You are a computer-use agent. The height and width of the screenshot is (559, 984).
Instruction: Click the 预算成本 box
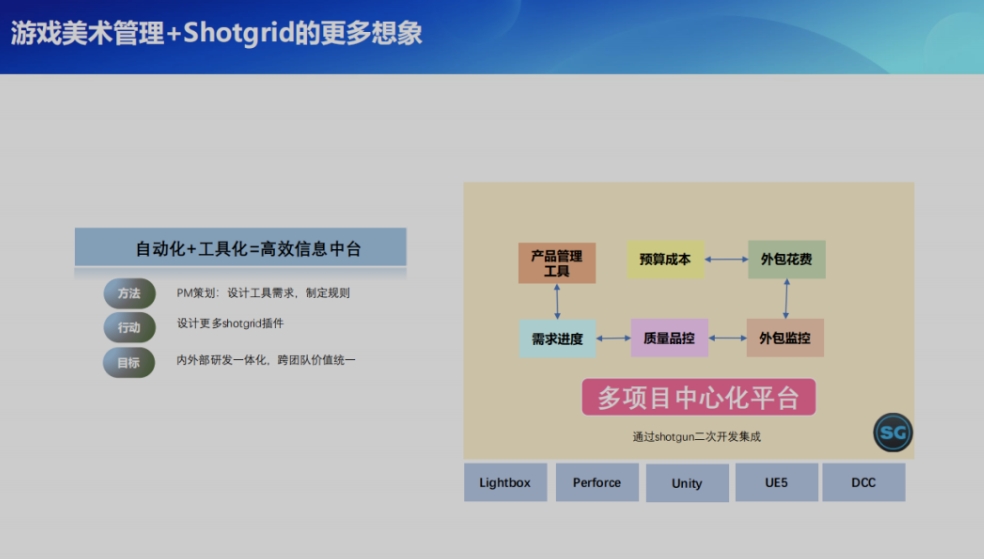pos(665,259)
